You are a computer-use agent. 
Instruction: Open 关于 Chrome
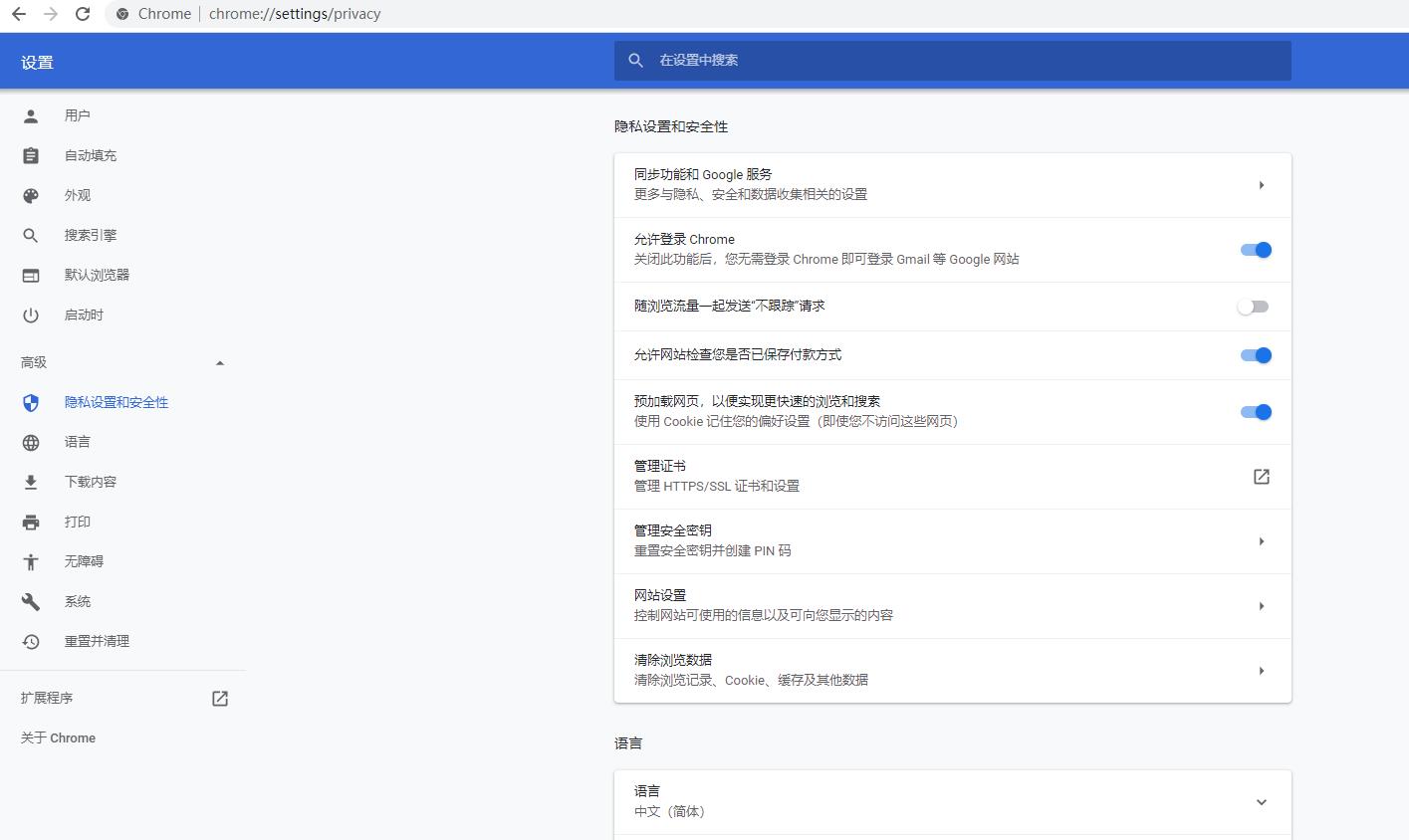click(57, 737)
